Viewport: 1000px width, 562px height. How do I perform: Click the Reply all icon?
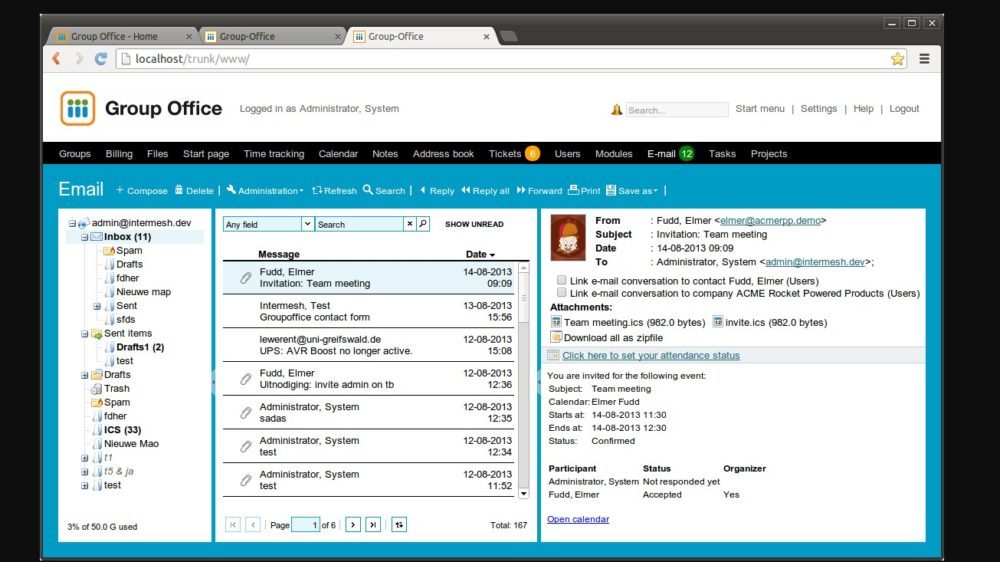(x=466, y=190)
